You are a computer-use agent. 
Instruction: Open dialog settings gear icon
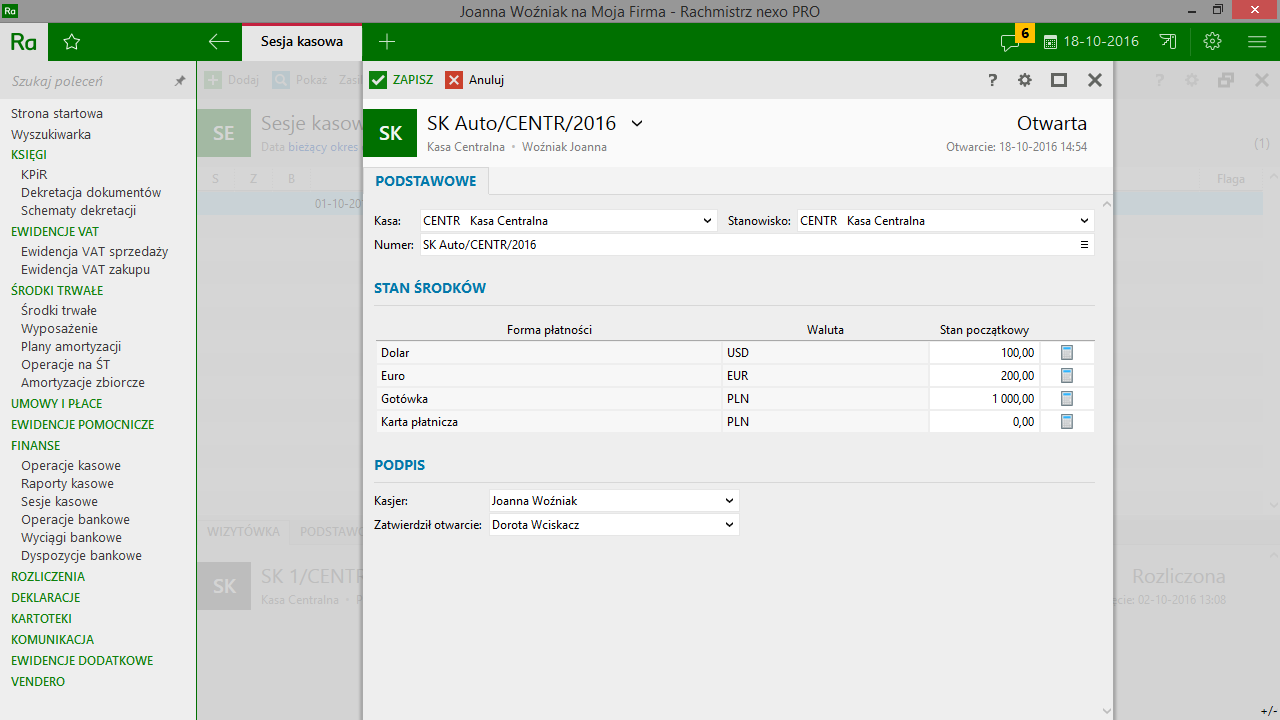1025,80
